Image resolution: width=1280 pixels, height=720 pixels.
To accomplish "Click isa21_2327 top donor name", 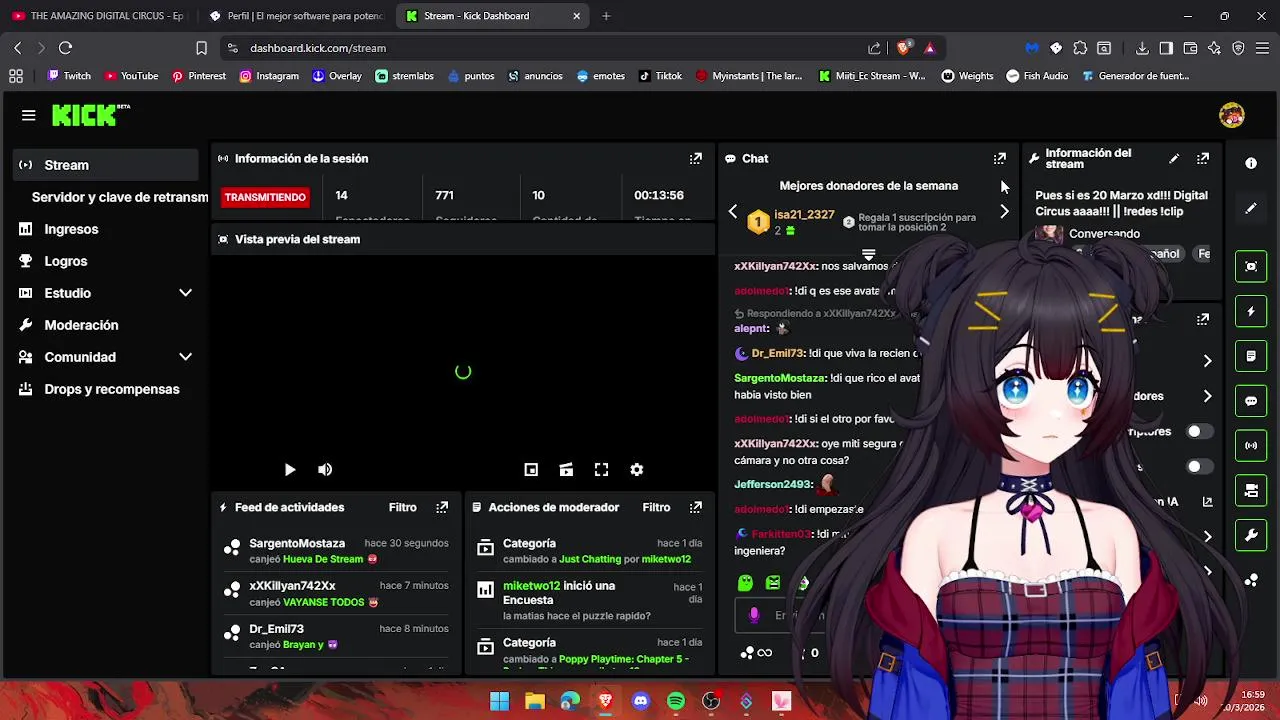I will click(x=804, y=215).
